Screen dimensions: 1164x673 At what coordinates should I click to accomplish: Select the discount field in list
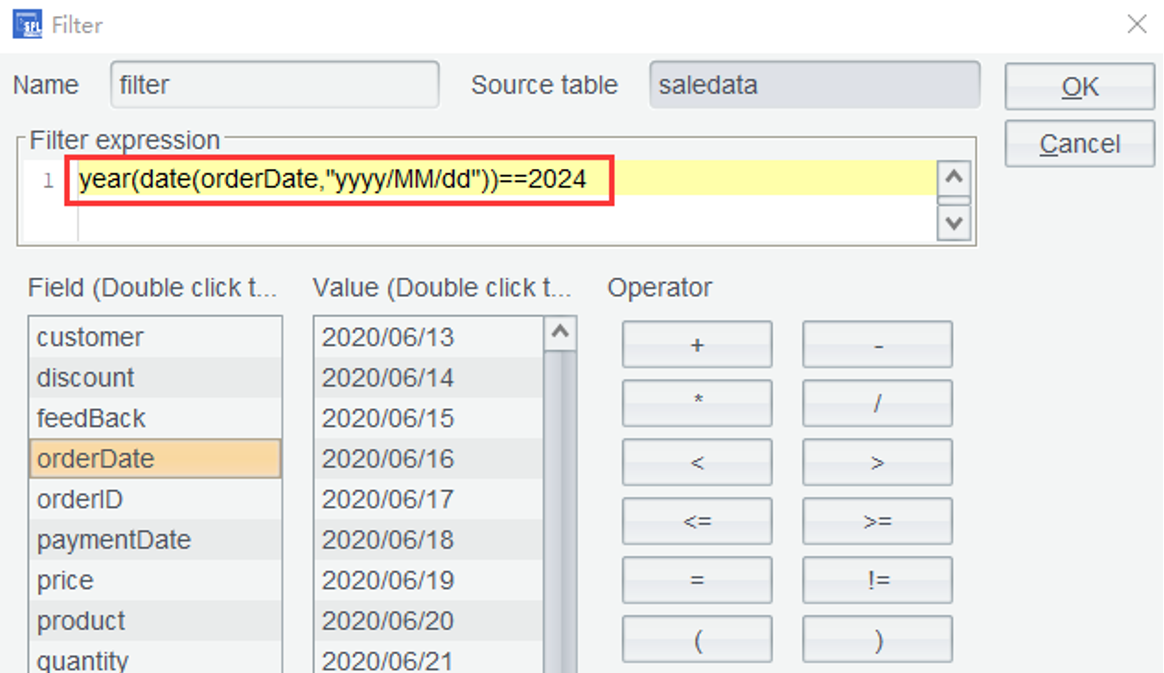(155, 378)
